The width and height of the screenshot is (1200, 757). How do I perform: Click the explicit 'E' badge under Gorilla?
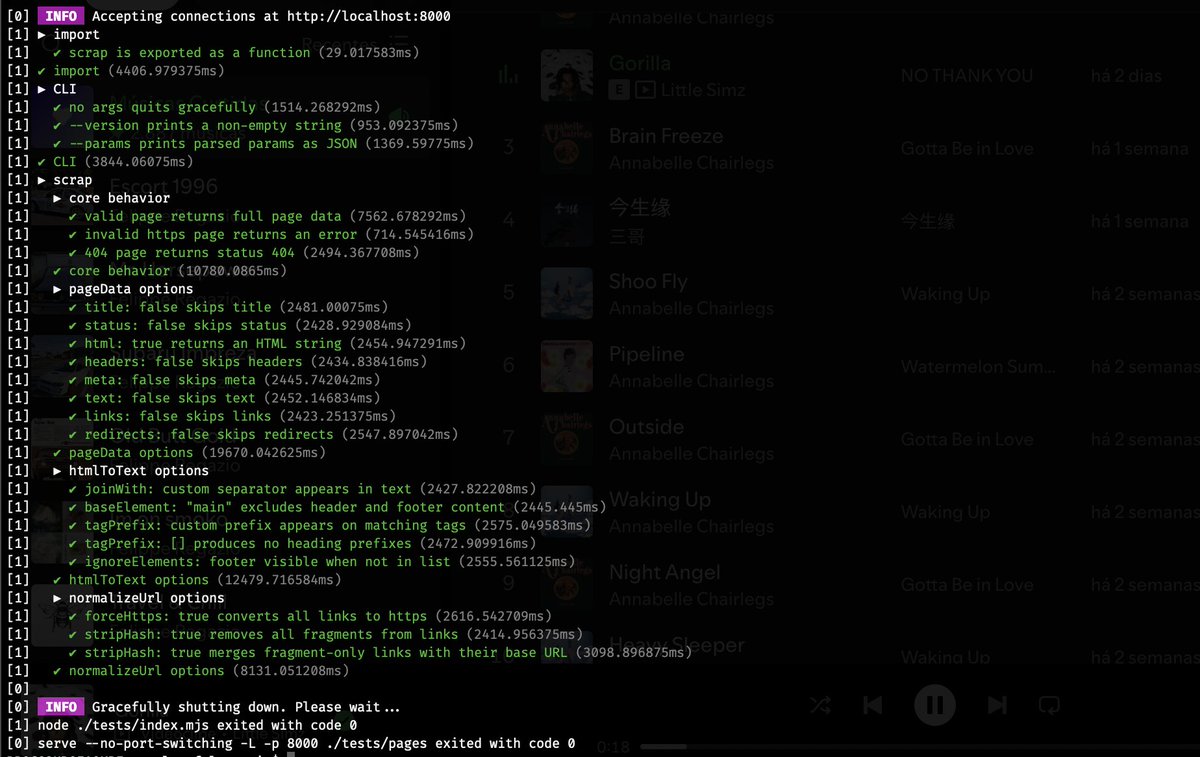(x=618, y=90)
